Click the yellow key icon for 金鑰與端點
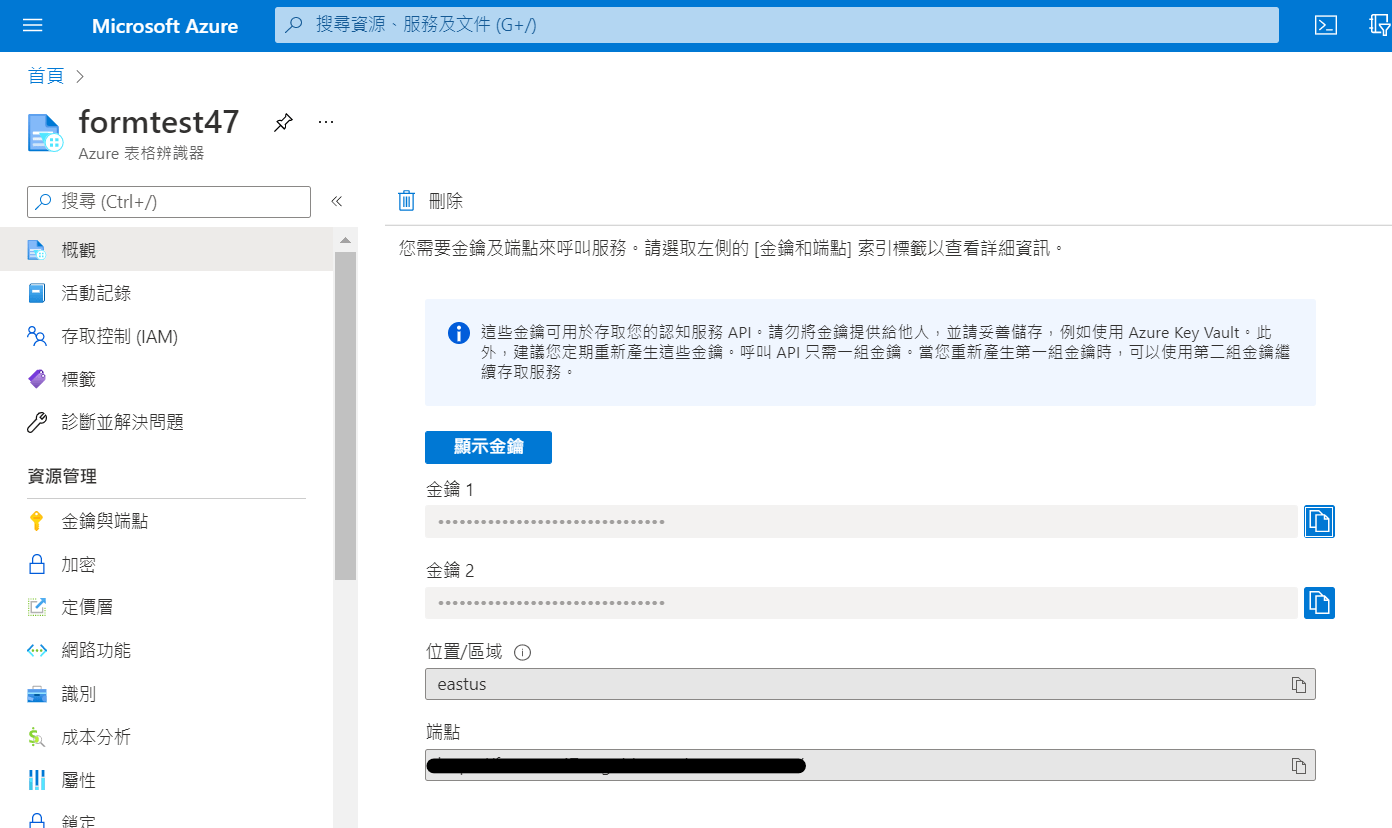 [x=37, y=521]
